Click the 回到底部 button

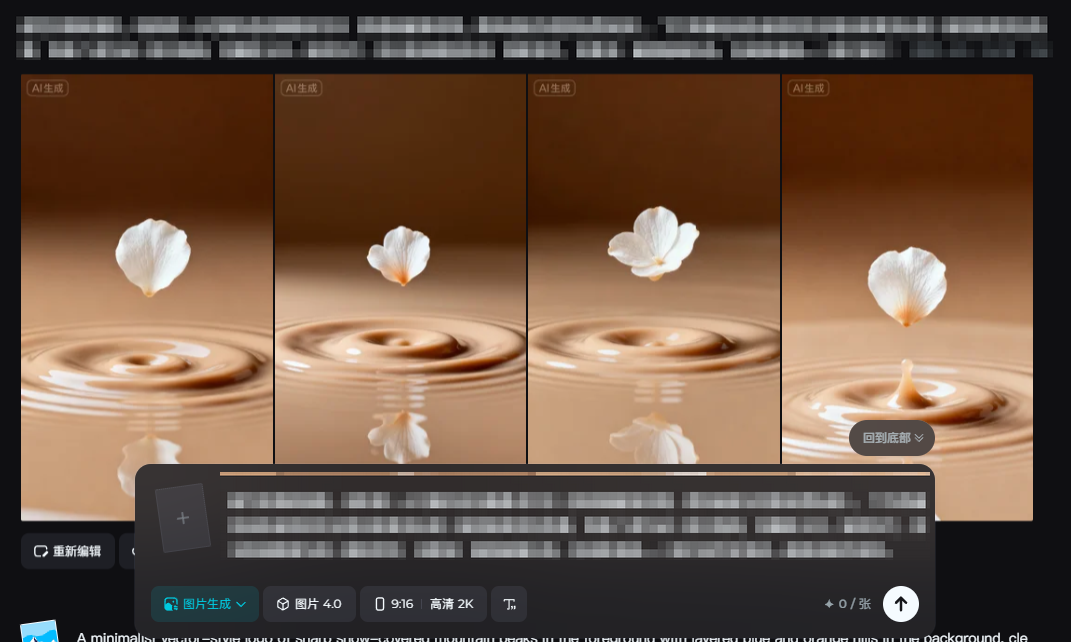coord(892,438)
